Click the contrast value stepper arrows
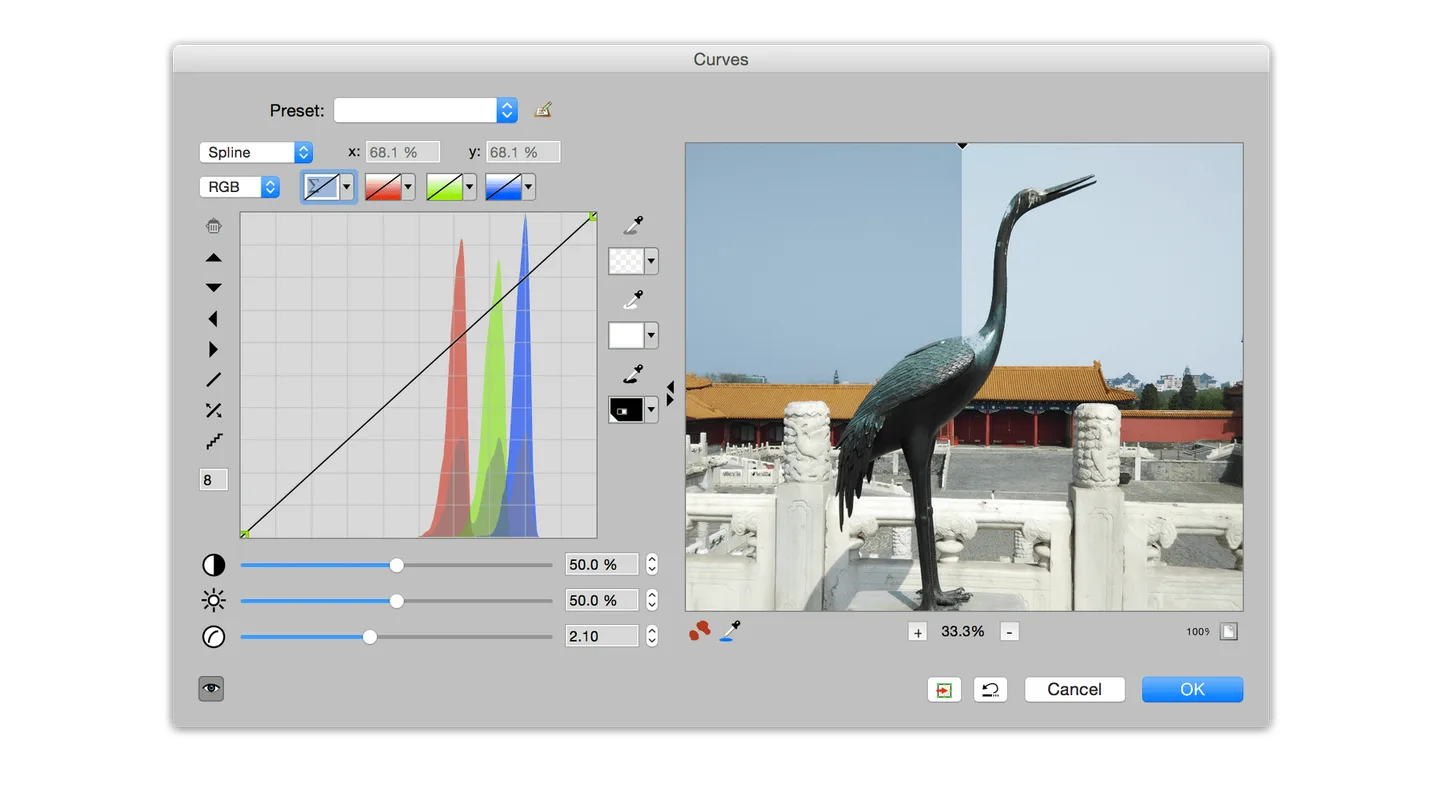Viewport: 1440px width, 800px height. (652, 565)
